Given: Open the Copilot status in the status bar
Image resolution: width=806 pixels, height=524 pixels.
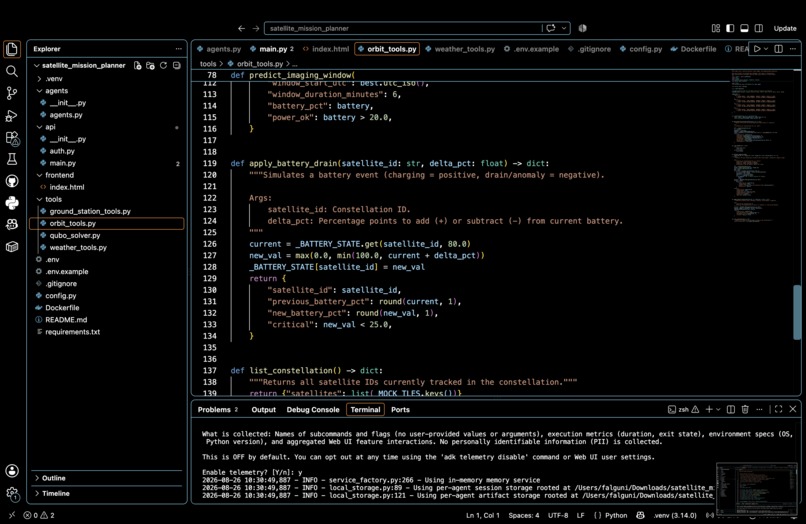Looking at the screenshot, I should click(640, 515).
